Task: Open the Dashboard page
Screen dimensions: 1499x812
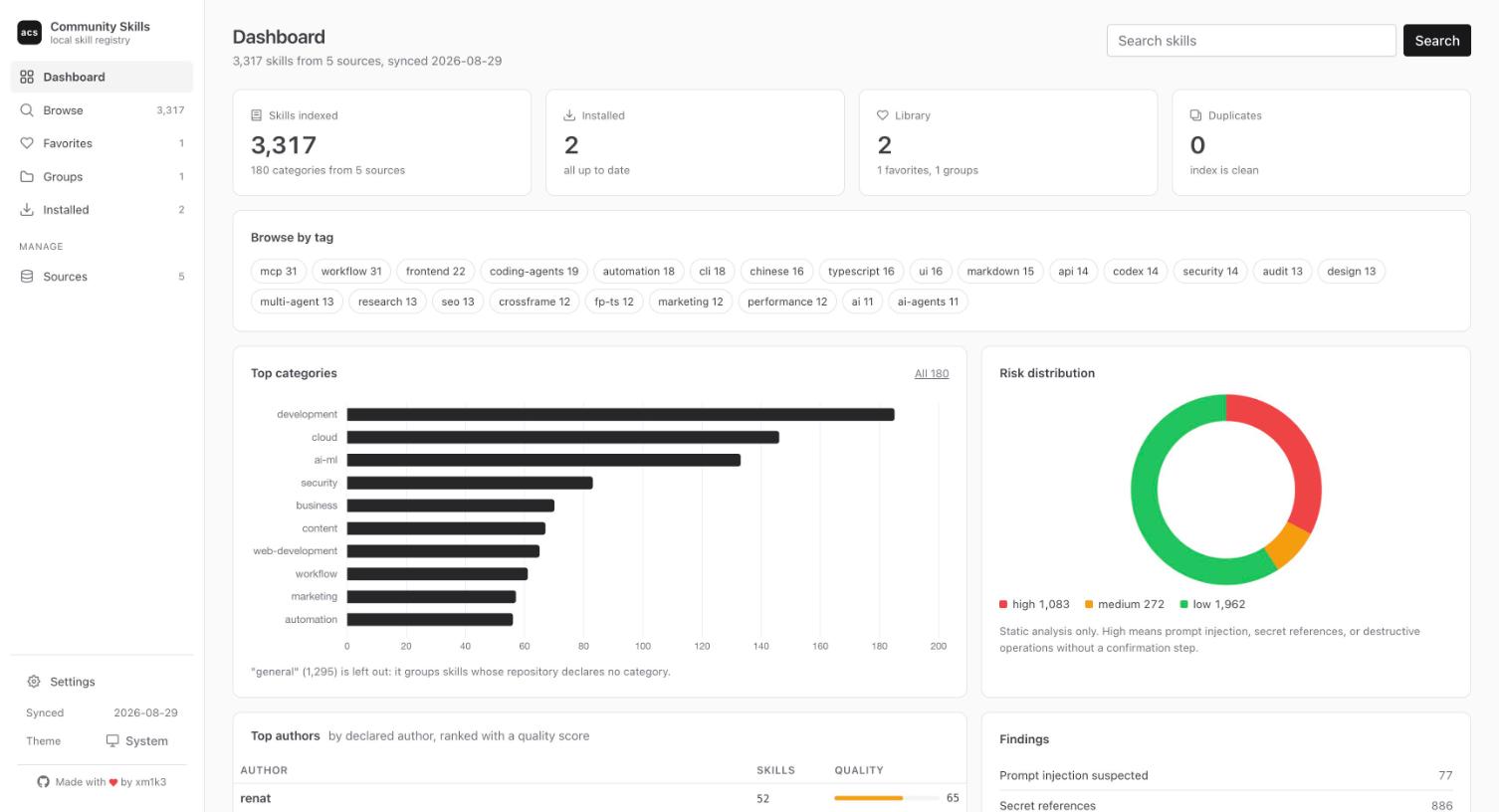Action: (x=102, y=77)
